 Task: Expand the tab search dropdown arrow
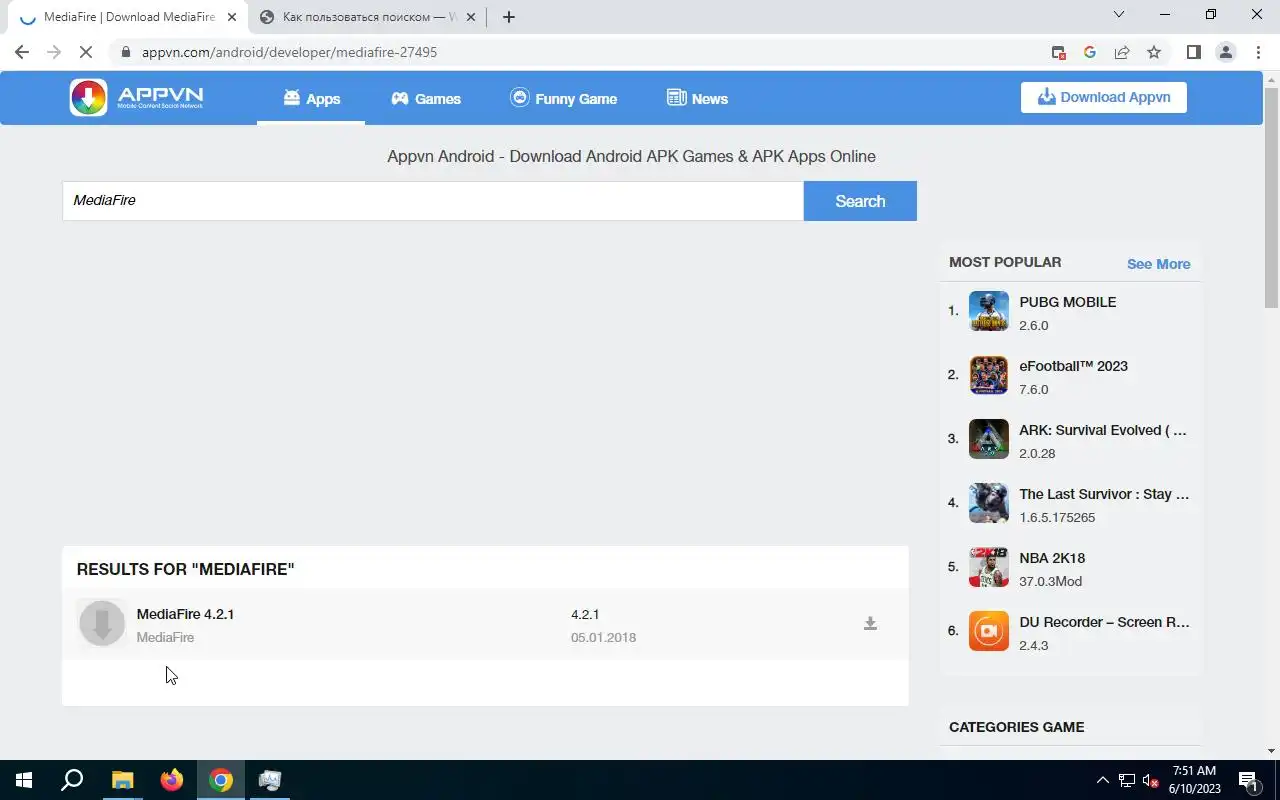coord(1119,15)
